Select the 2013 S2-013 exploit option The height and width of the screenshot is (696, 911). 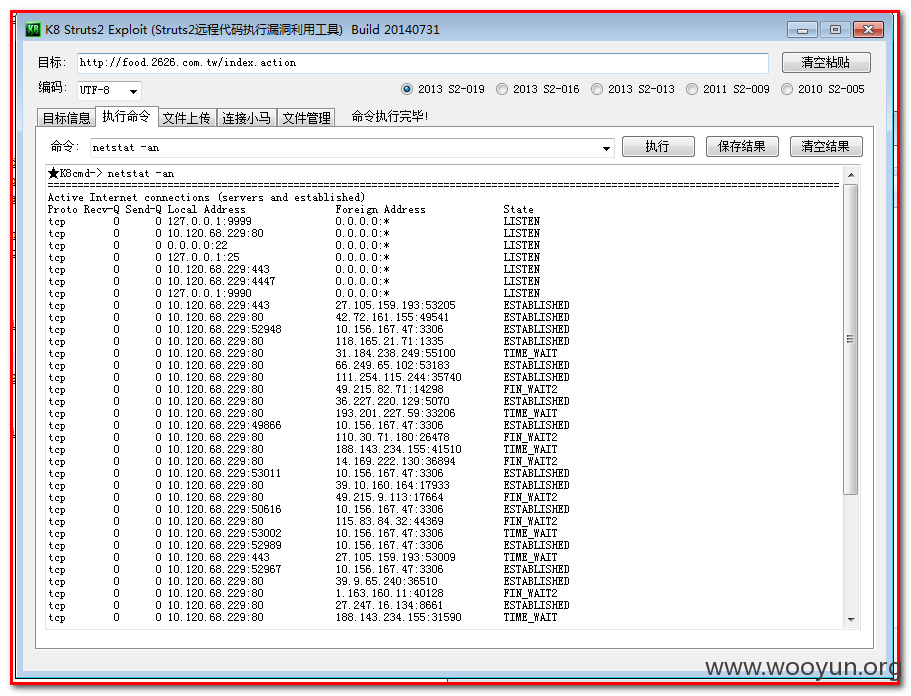633,89
